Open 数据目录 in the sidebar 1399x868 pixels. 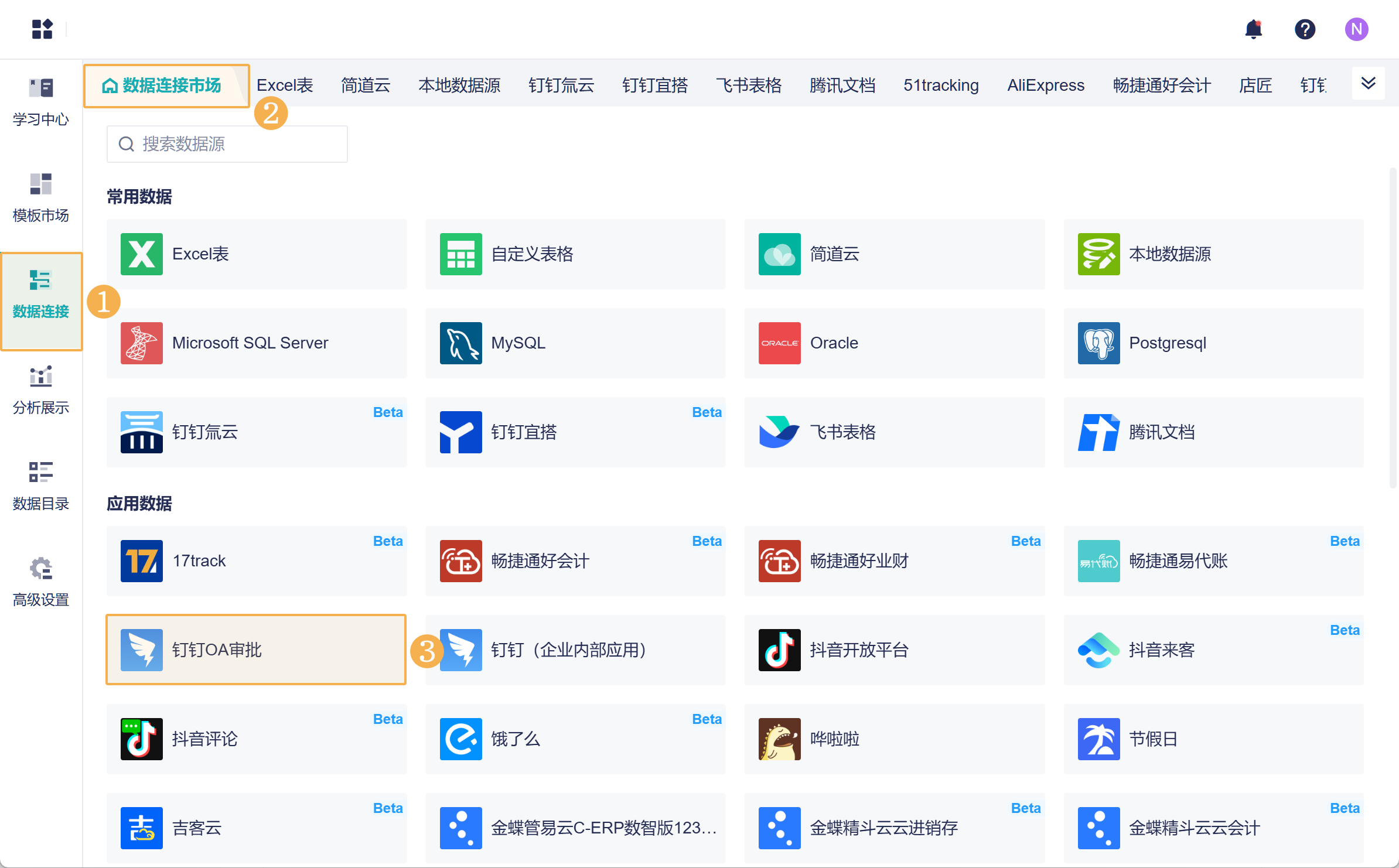[x=41, y=486]
